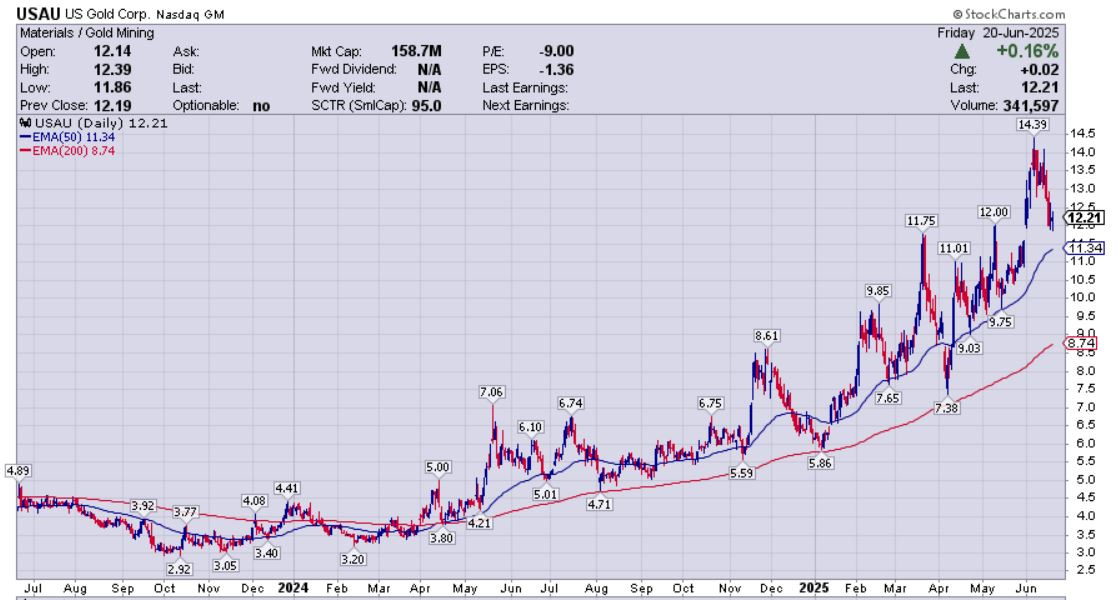The width and height of the screenshot is (1118, 600).
Task: Click the Next Earnings label
Action: 525,105
